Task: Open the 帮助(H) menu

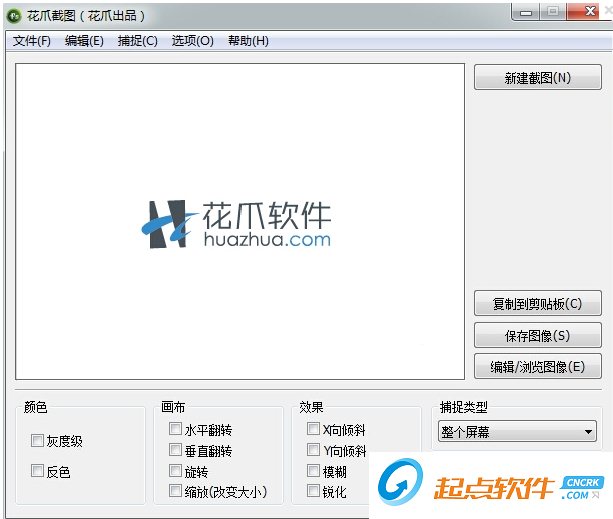Action: (248, 41)
